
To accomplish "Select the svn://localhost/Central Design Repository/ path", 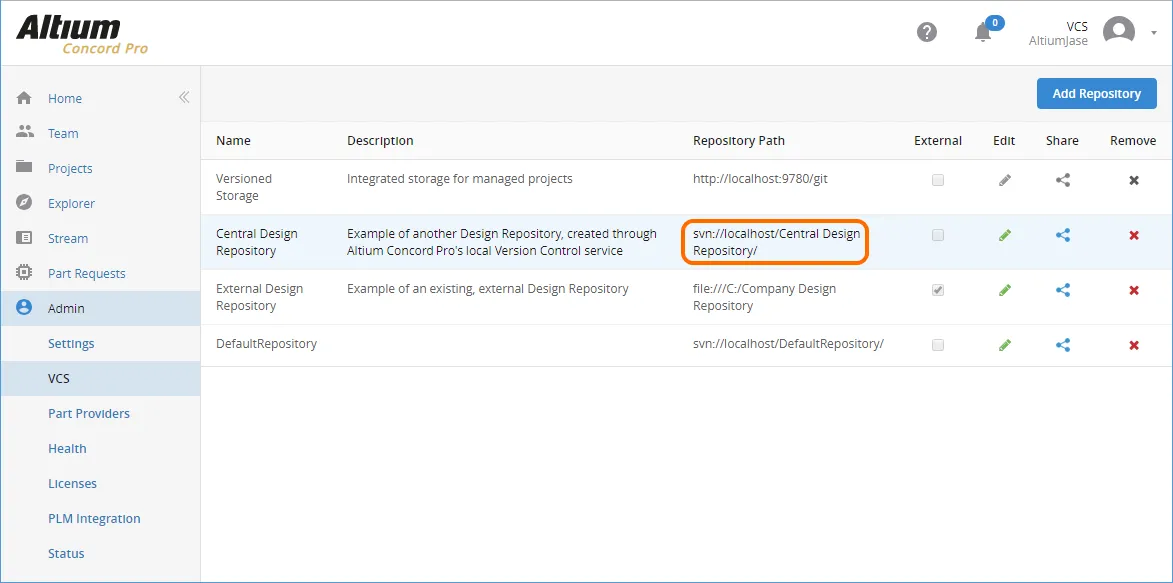I will 776,242.
